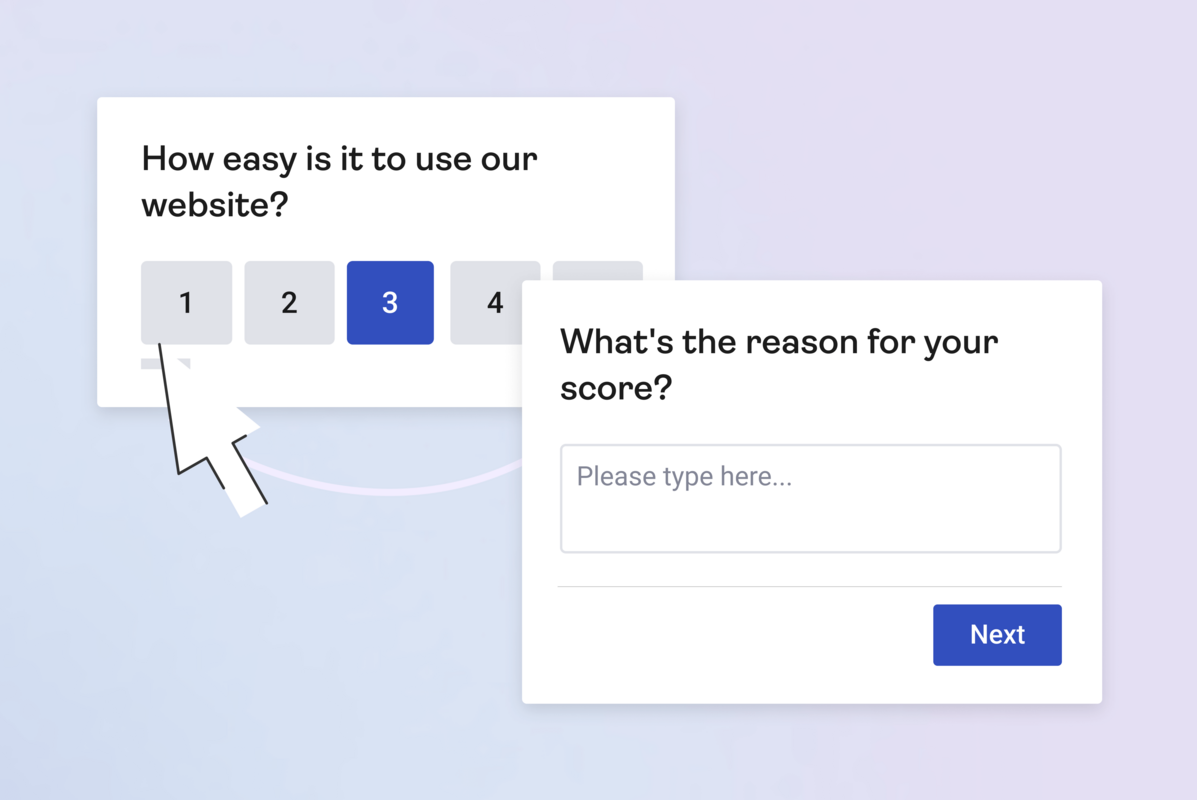Click the word 'website?' in the question

tap(213, 204)
